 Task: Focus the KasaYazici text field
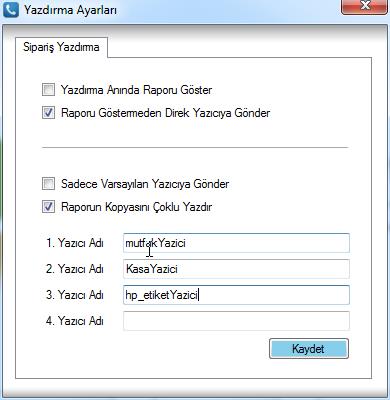(236, 269)
